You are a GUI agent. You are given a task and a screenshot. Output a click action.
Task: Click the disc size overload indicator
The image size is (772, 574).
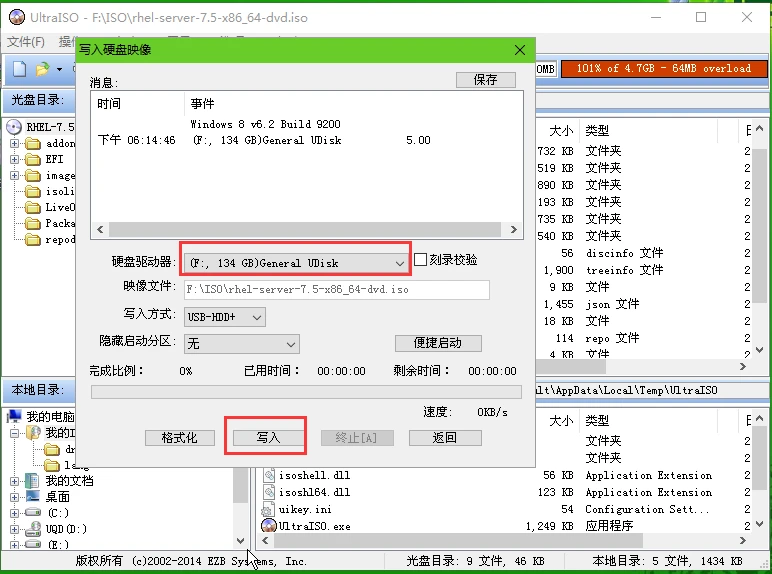[664, 68]
